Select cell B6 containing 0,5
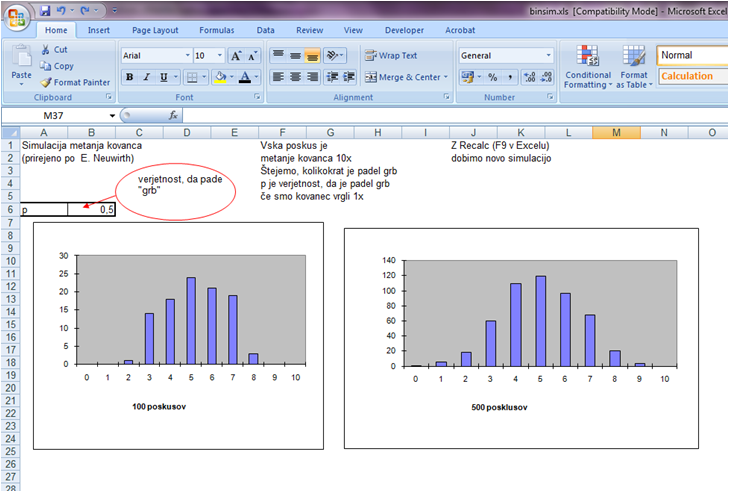The height and width of the screenshot is (492, 729). (92, 210)
